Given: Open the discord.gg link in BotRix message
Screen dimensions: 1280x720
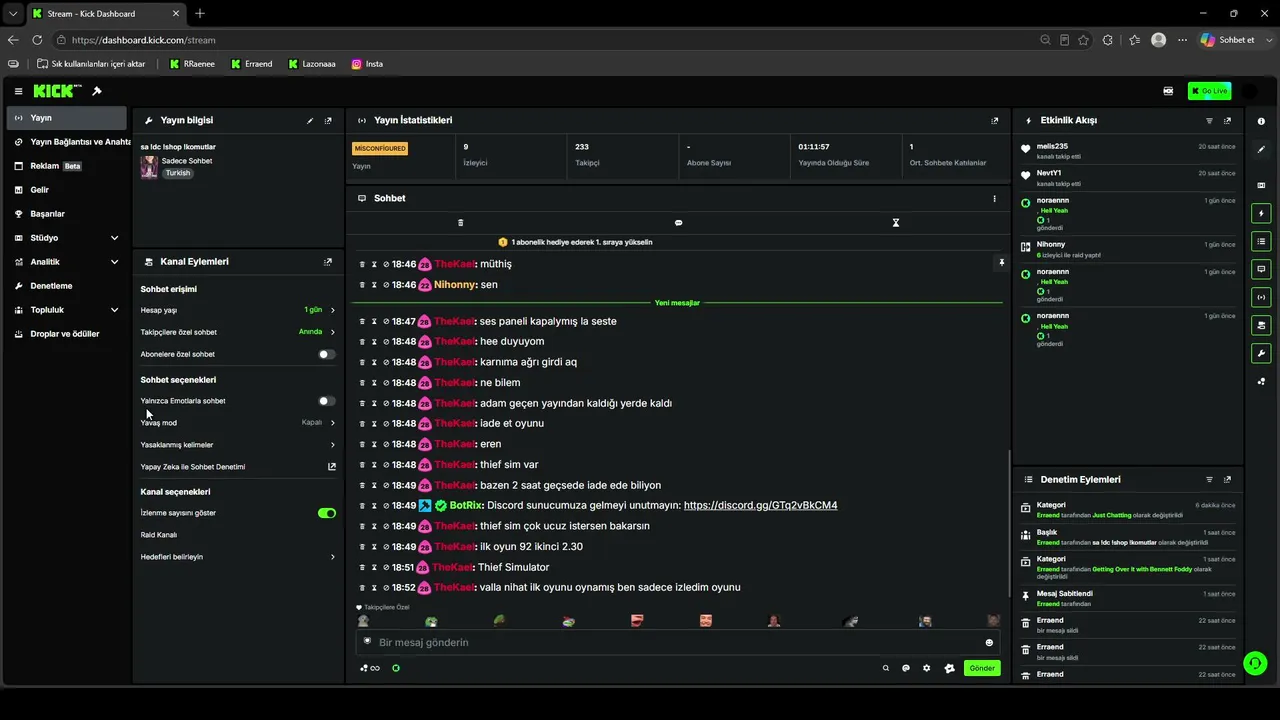Looking at the screenshot, I should click(760, 506).
